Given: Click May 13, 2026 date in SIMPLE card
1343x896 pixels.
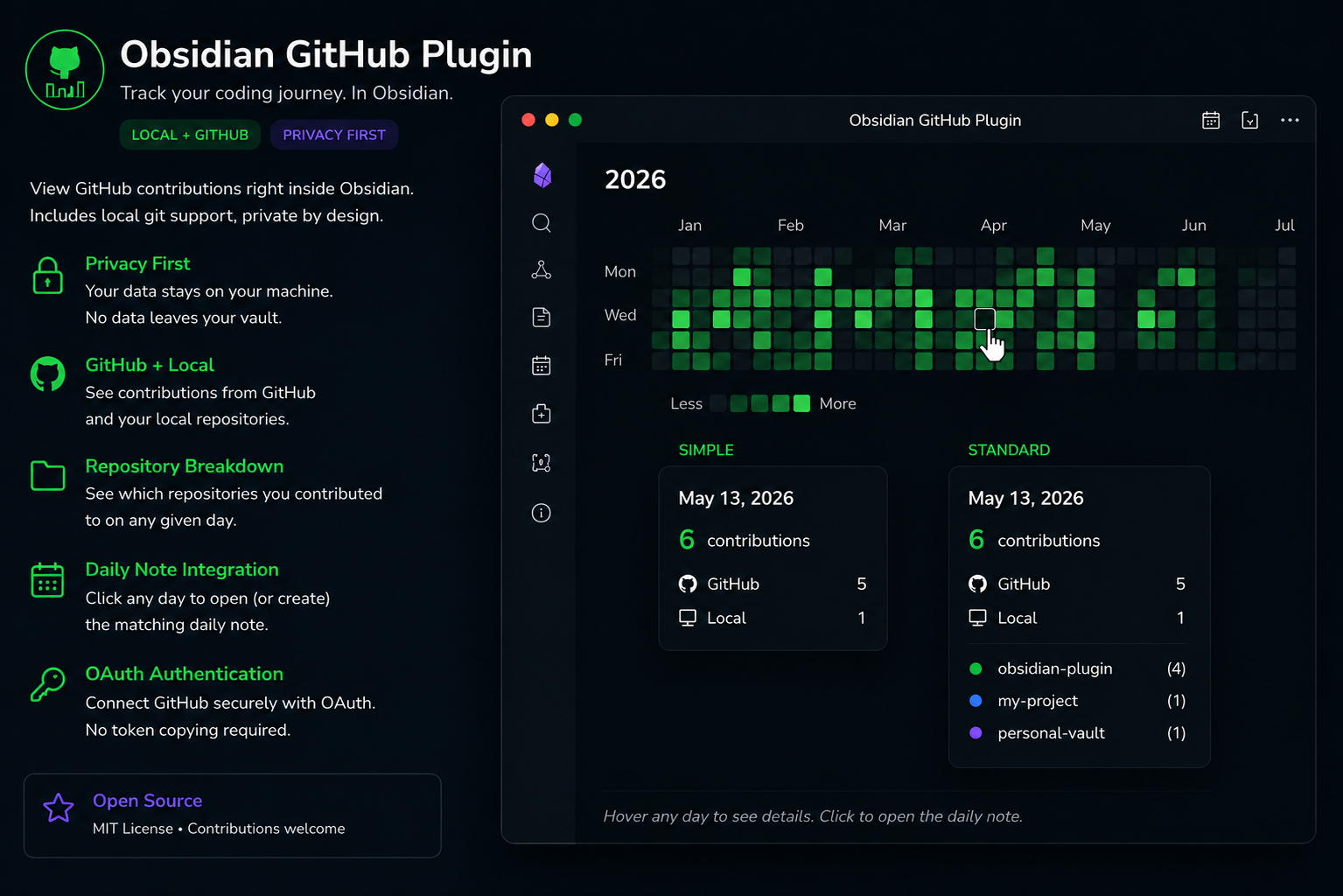Looking at the screenshot, I should 736,498.
